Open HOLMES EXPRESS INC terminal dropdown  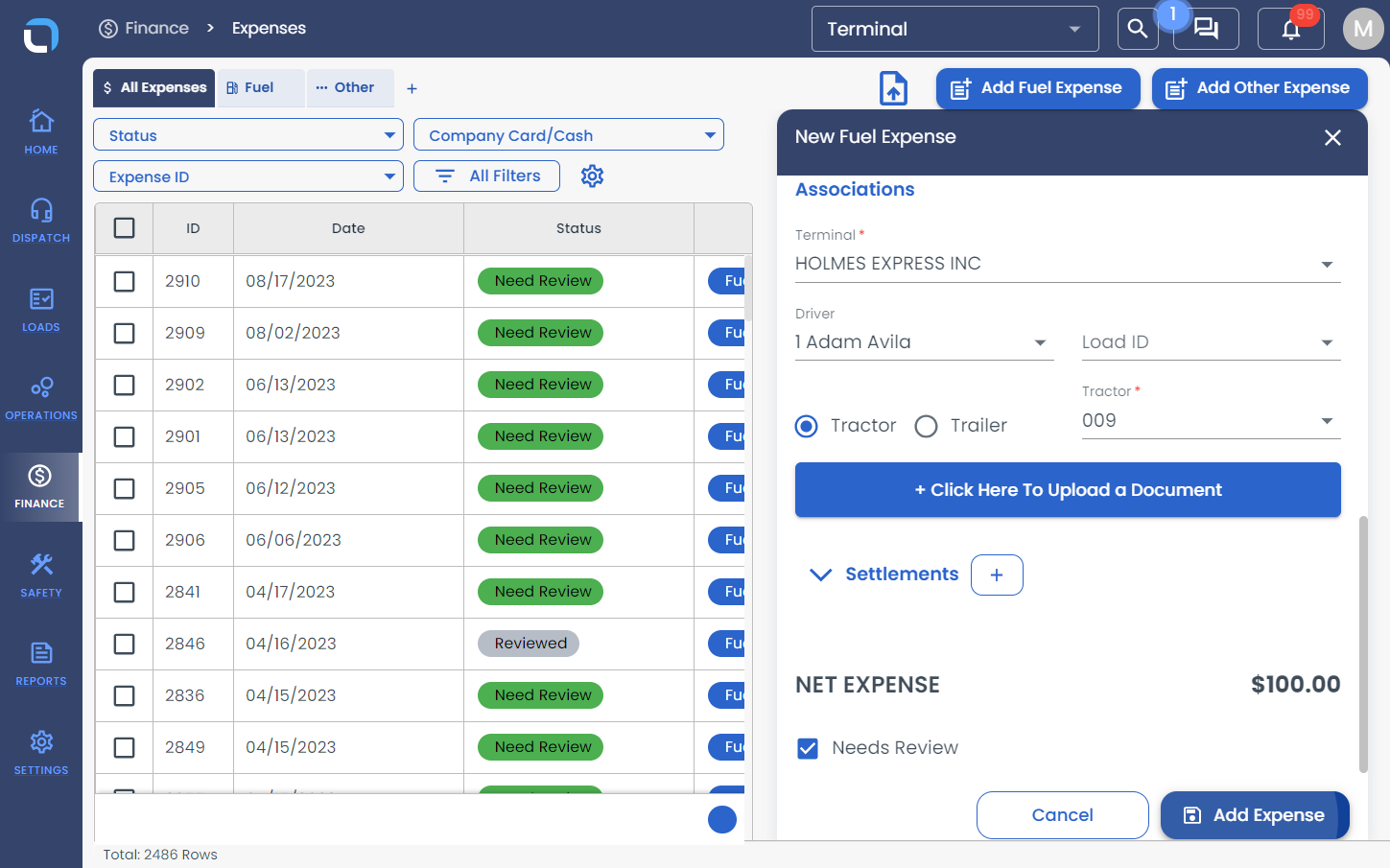(x=1068, y=264)
